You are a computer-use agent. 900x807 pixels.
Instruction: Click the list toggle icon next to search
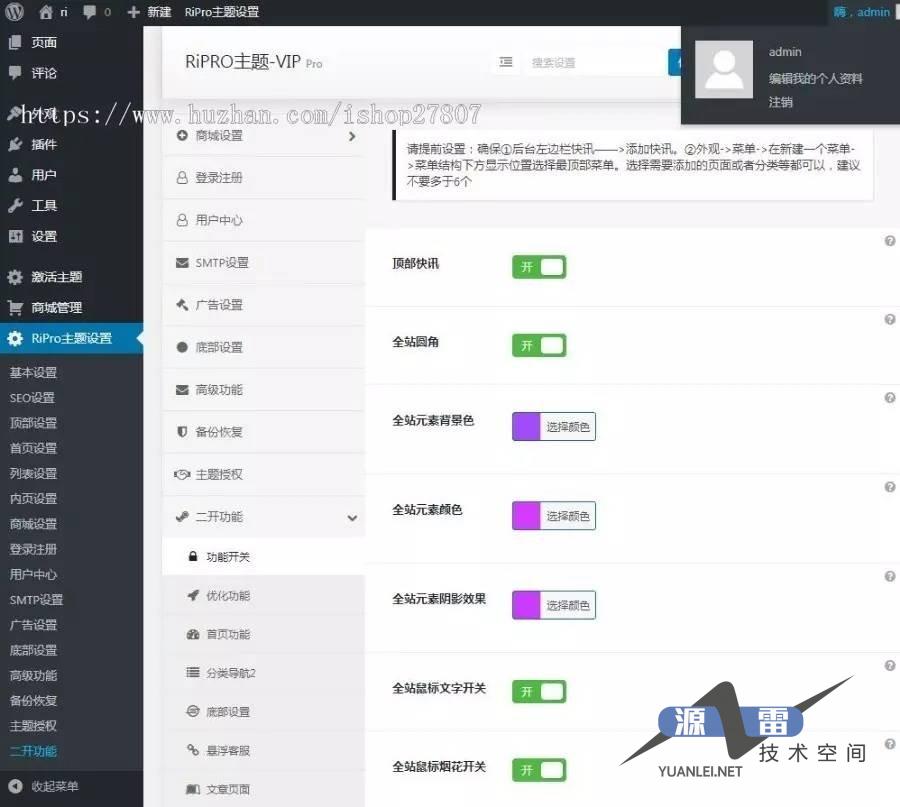[506, 62]
